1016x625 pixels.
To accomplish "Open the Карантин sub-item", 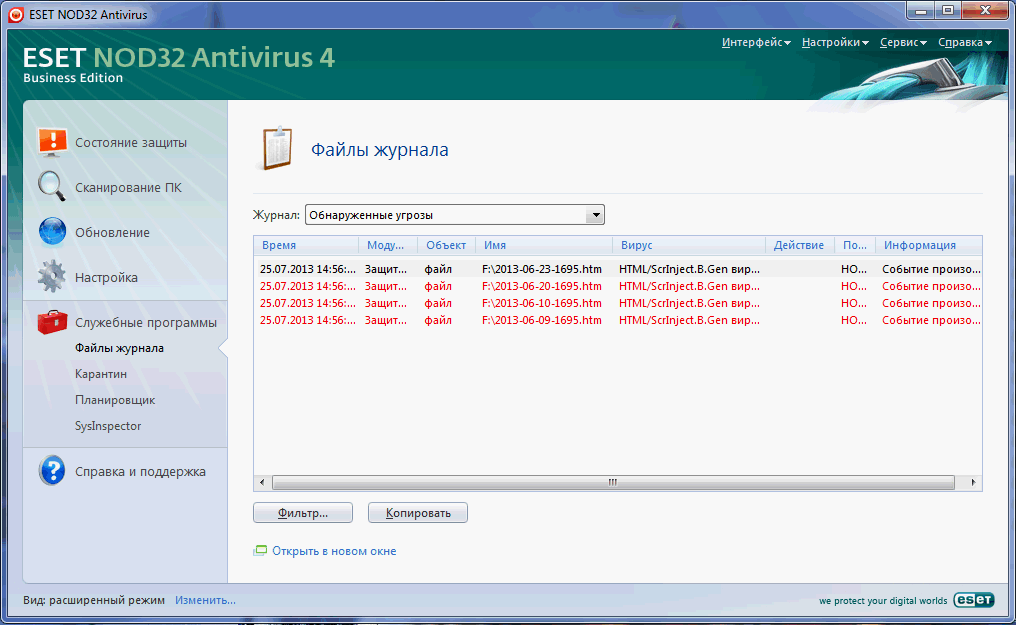I will tap(100, 374).
